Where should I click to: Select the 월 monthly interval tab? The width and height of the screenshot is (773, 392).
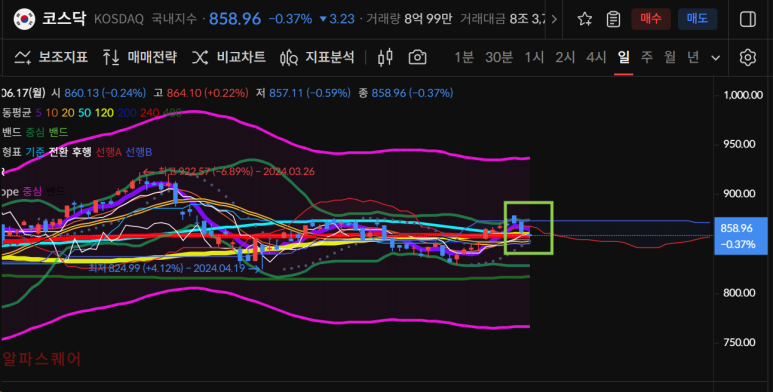tap(669, 57)
